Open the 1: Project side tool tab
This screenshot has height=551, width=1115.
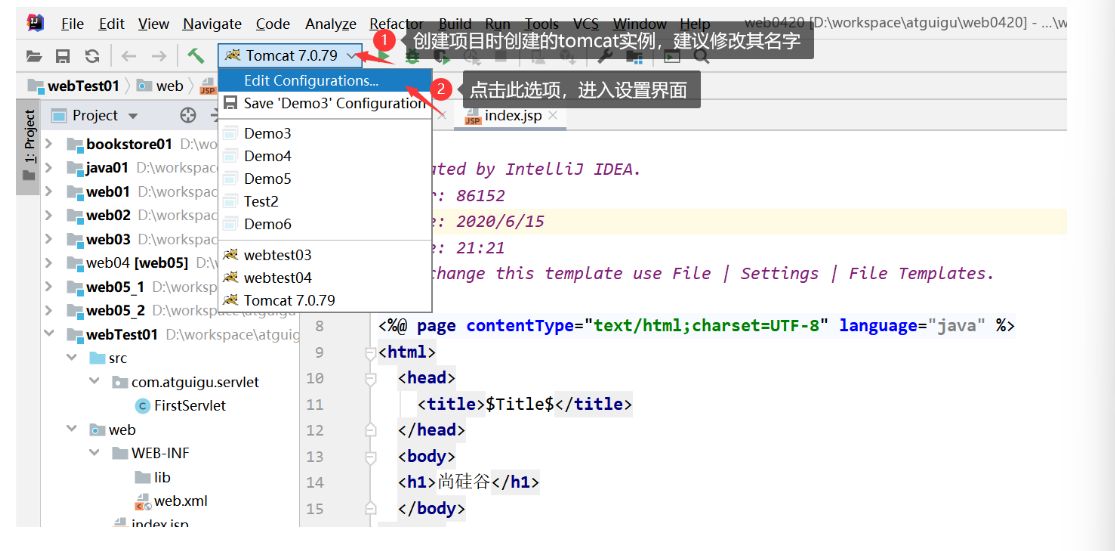click(28, 146)
